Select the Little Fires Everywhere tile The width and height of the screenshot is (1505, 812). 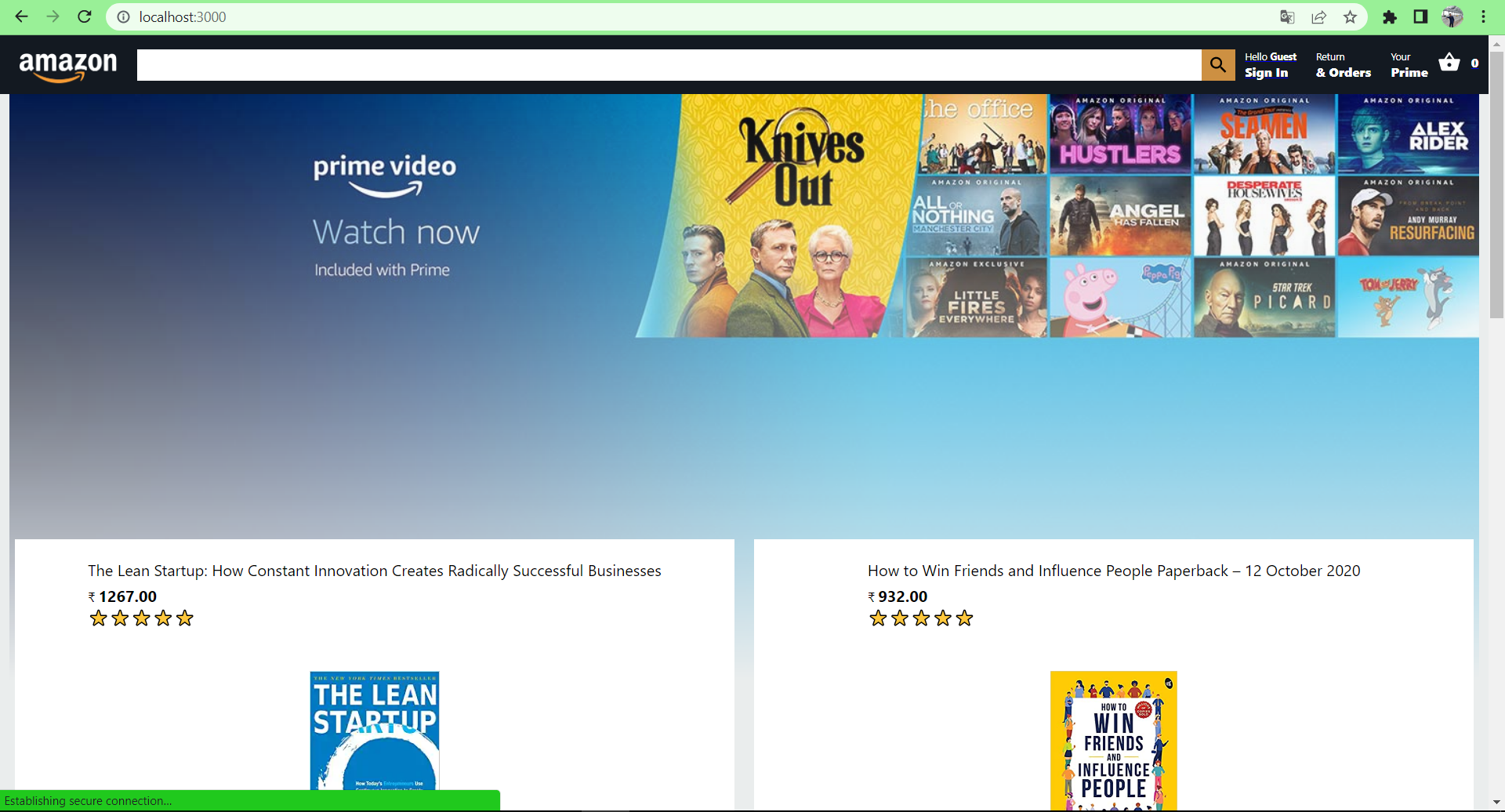tap(976, 298)
